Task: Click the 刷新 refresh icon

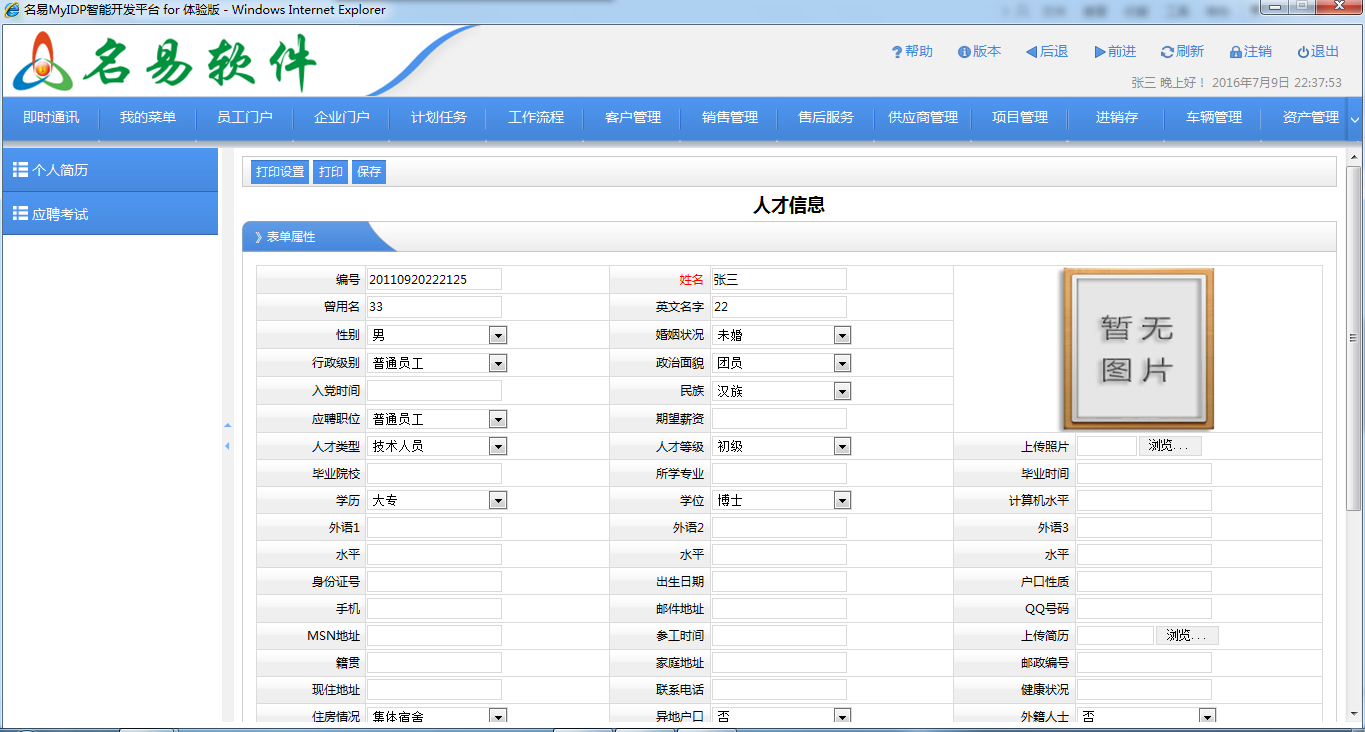Action: click(x=1166, y=52)
